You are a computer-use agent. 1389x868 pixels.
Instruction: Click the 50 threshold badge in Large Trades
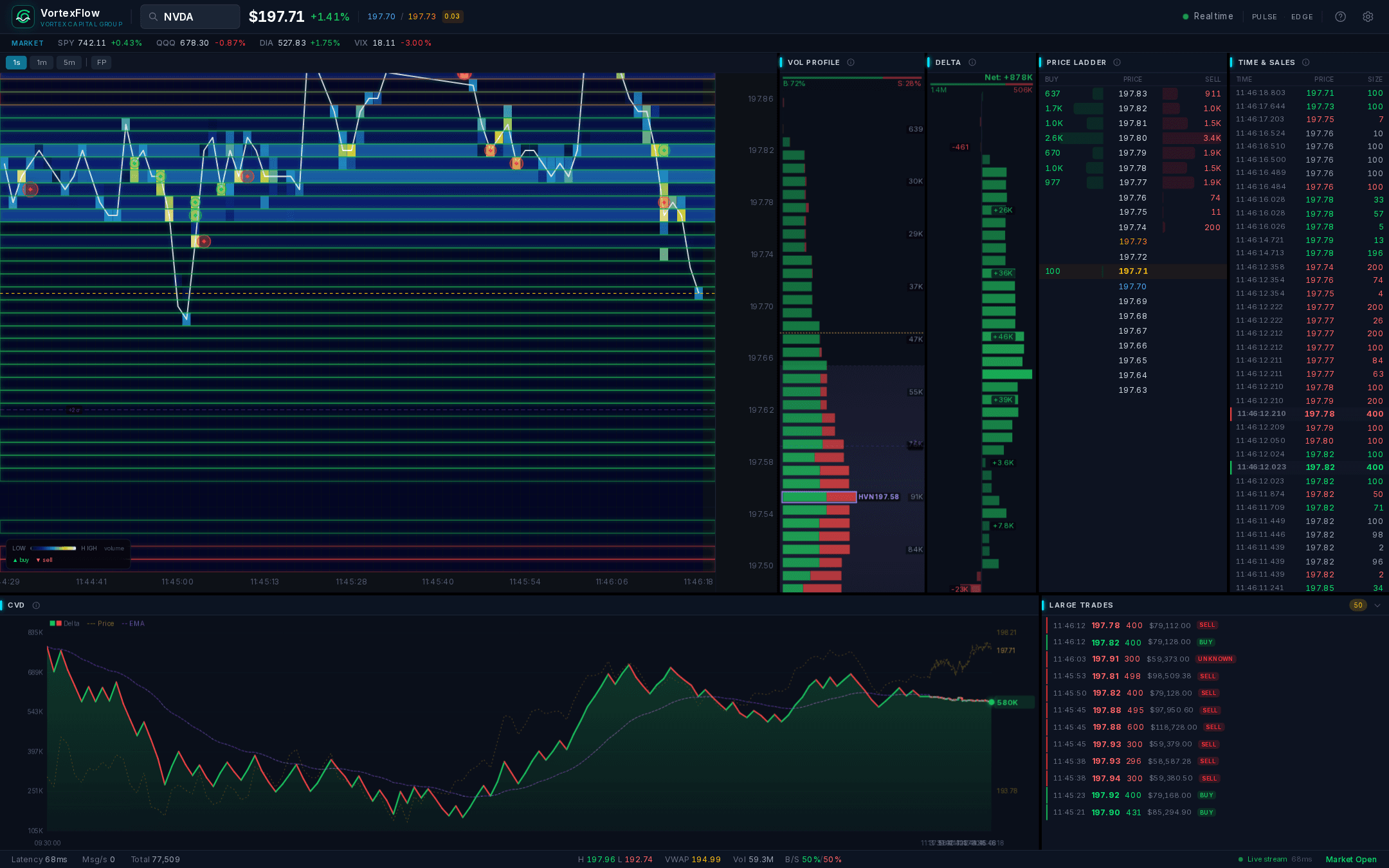click(x=1357, y=605)
